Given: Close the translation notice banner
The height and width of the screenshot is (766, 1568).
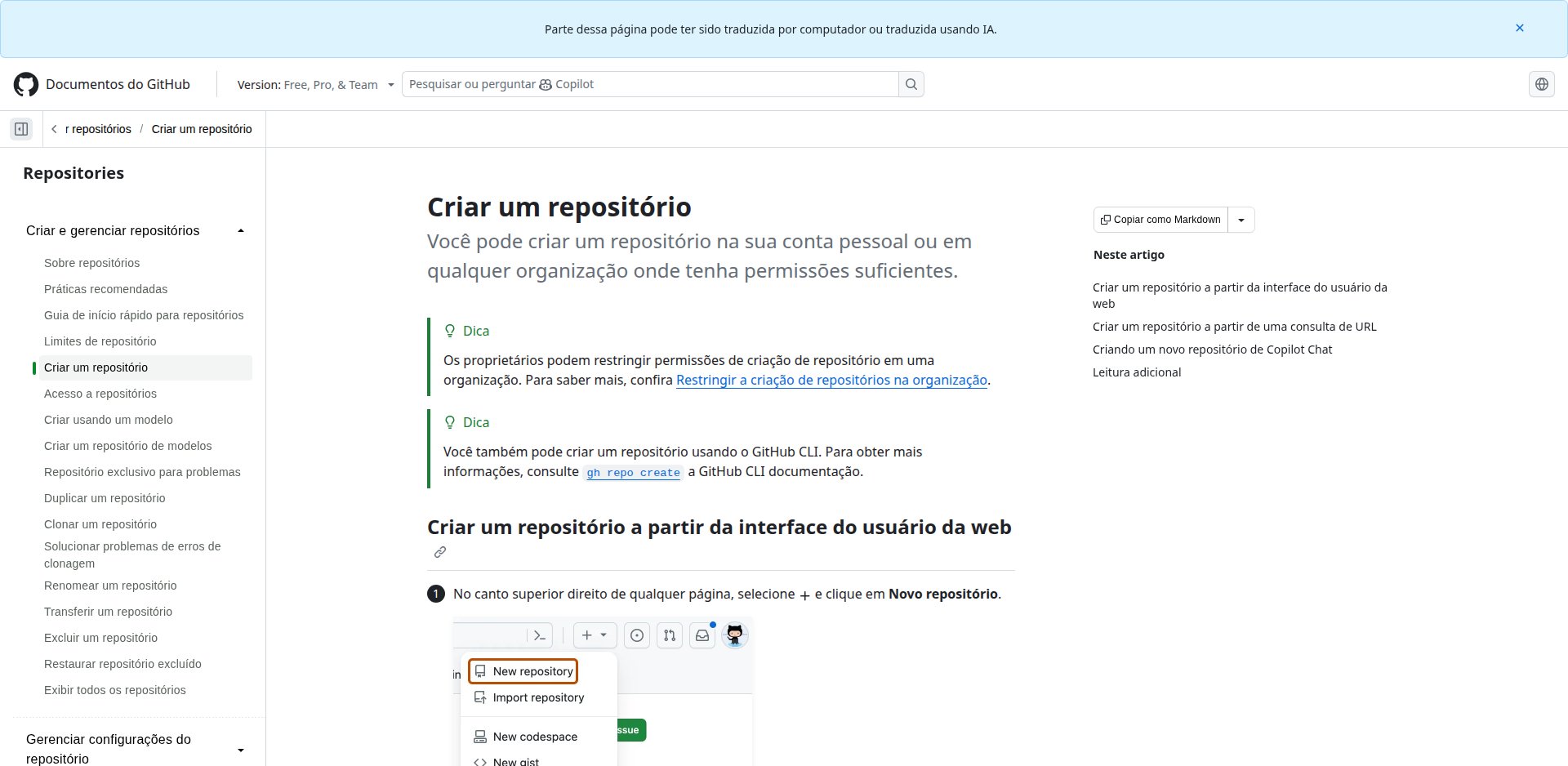Looking at the screenshot, I should (1520, 28).
